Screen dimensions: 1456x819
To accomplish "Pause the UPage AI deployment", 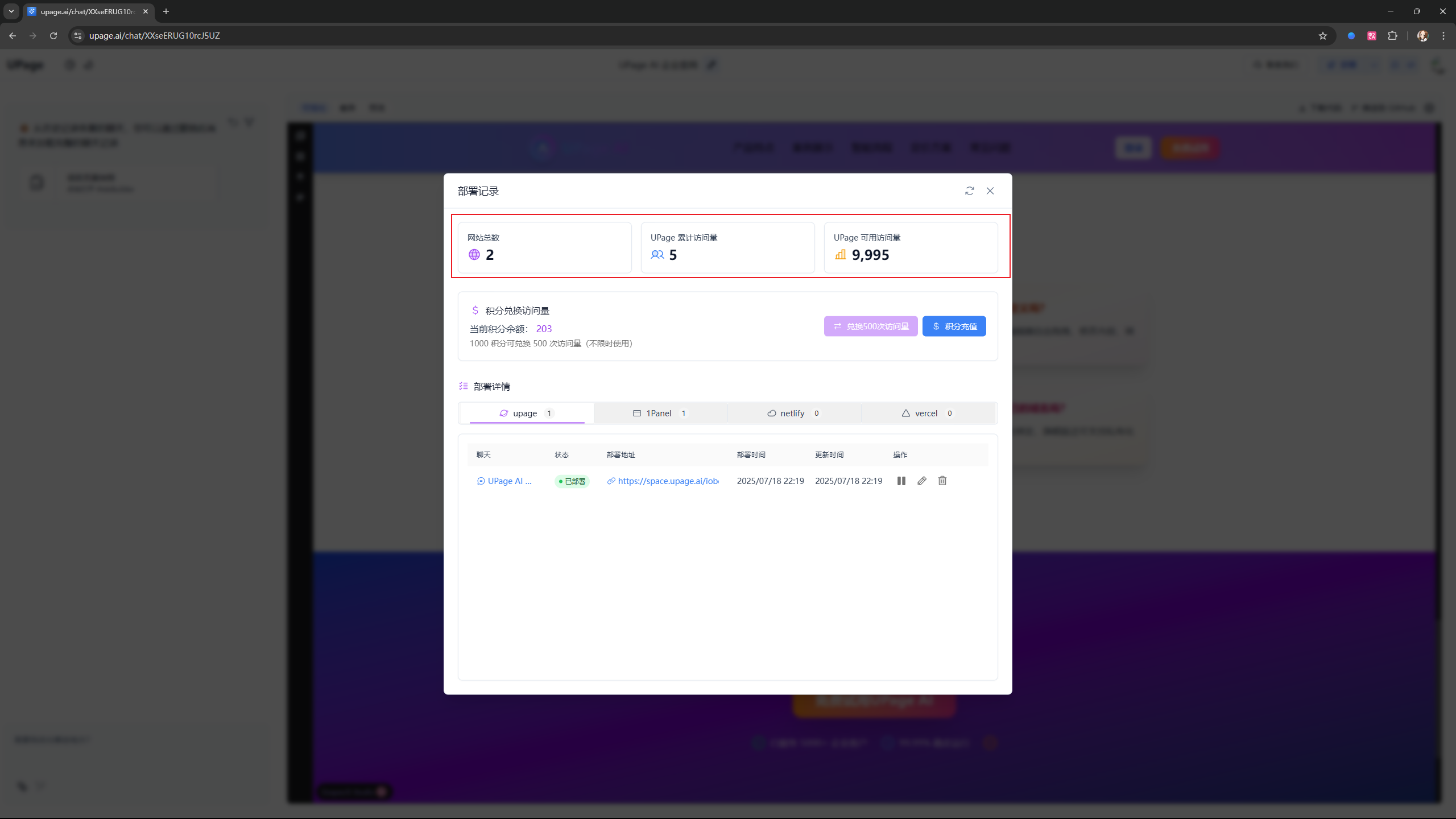I will 901,481.
